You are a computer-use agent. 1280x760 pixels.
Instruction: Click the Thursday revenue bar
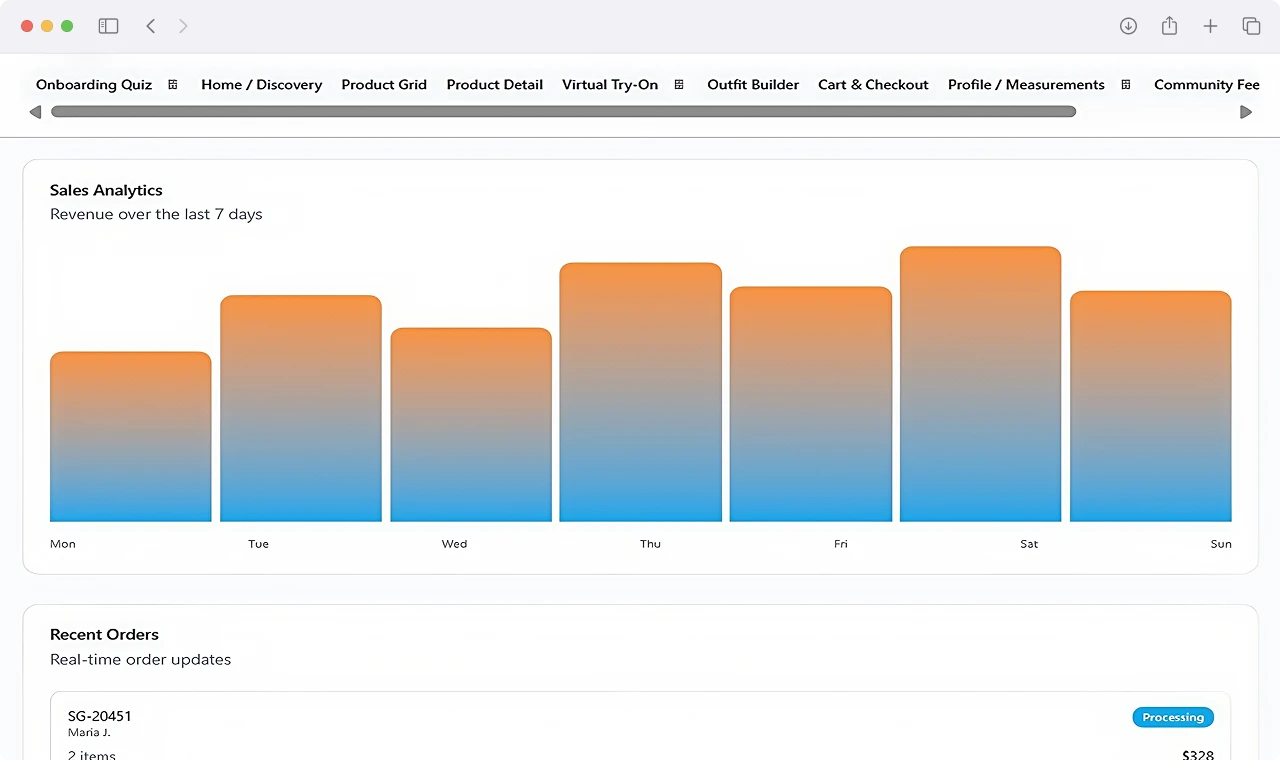[641, 392]
